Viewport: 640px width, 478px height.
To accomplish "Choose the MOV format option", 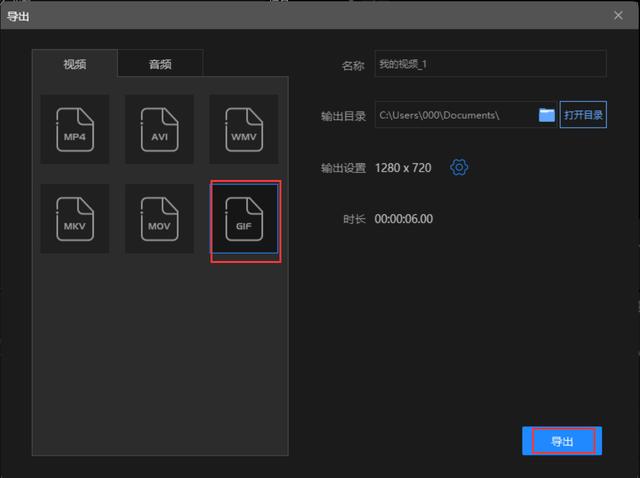I will click(x=159, y=218).
